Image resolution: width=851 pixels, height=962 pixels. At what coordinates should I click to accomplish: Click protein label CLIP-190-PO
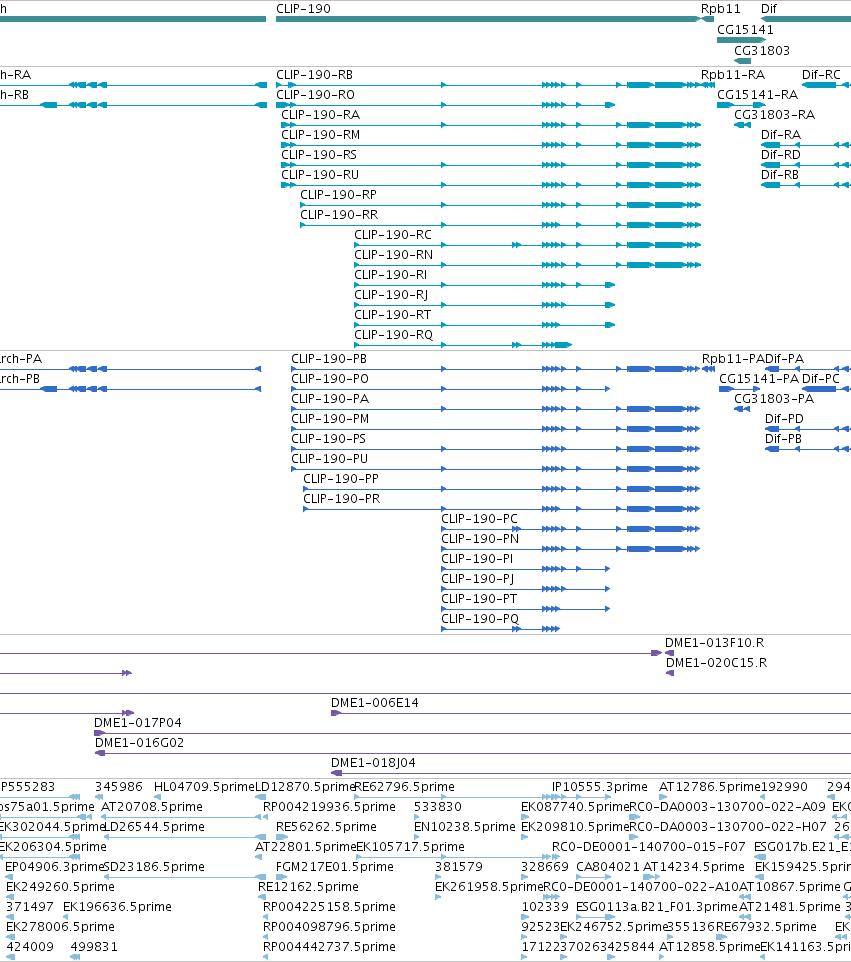coord(329,379)
